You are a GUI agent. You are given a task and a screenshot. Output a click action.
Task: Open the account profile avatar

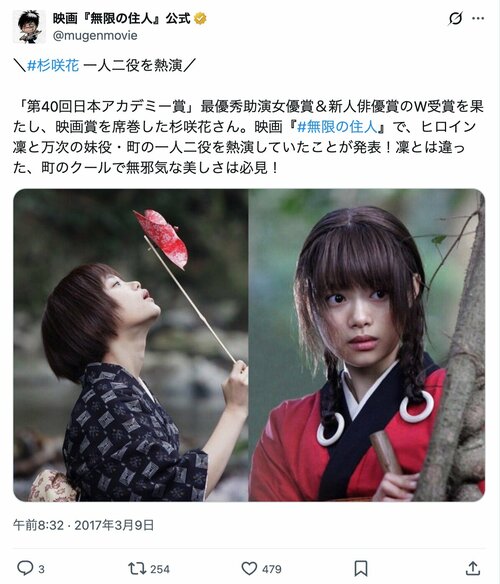click(29, 27)
